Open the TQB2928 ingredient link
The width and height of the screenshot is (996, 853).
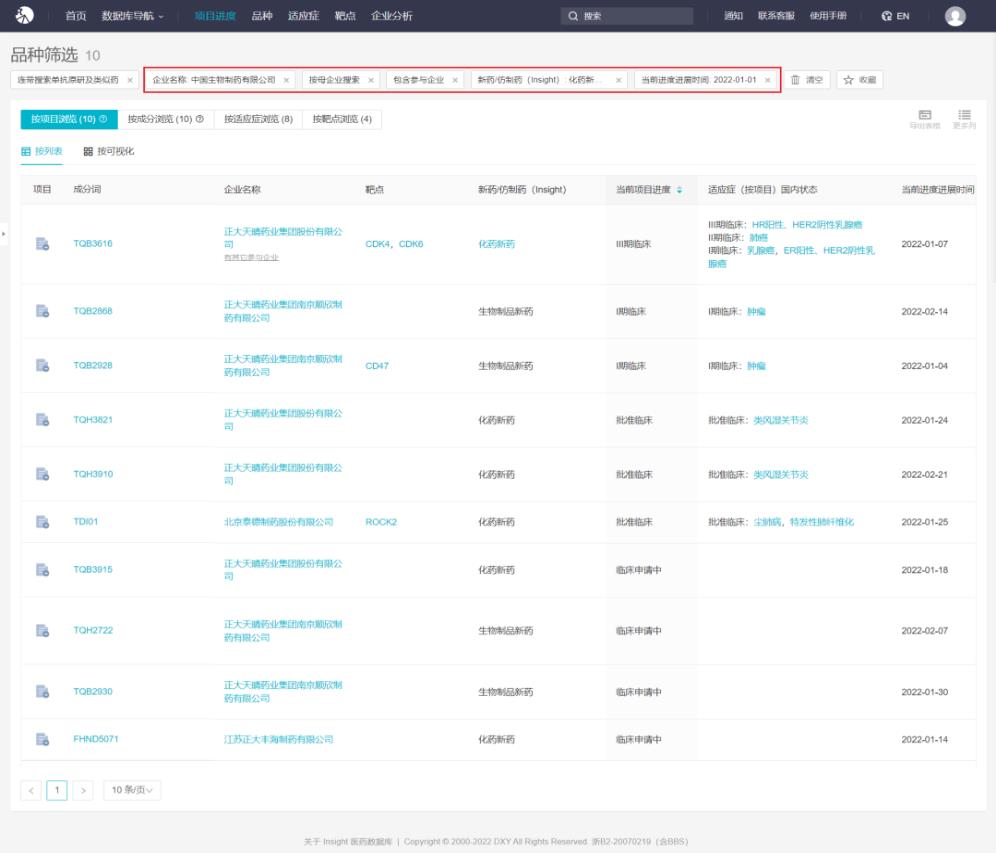(93, 366)
